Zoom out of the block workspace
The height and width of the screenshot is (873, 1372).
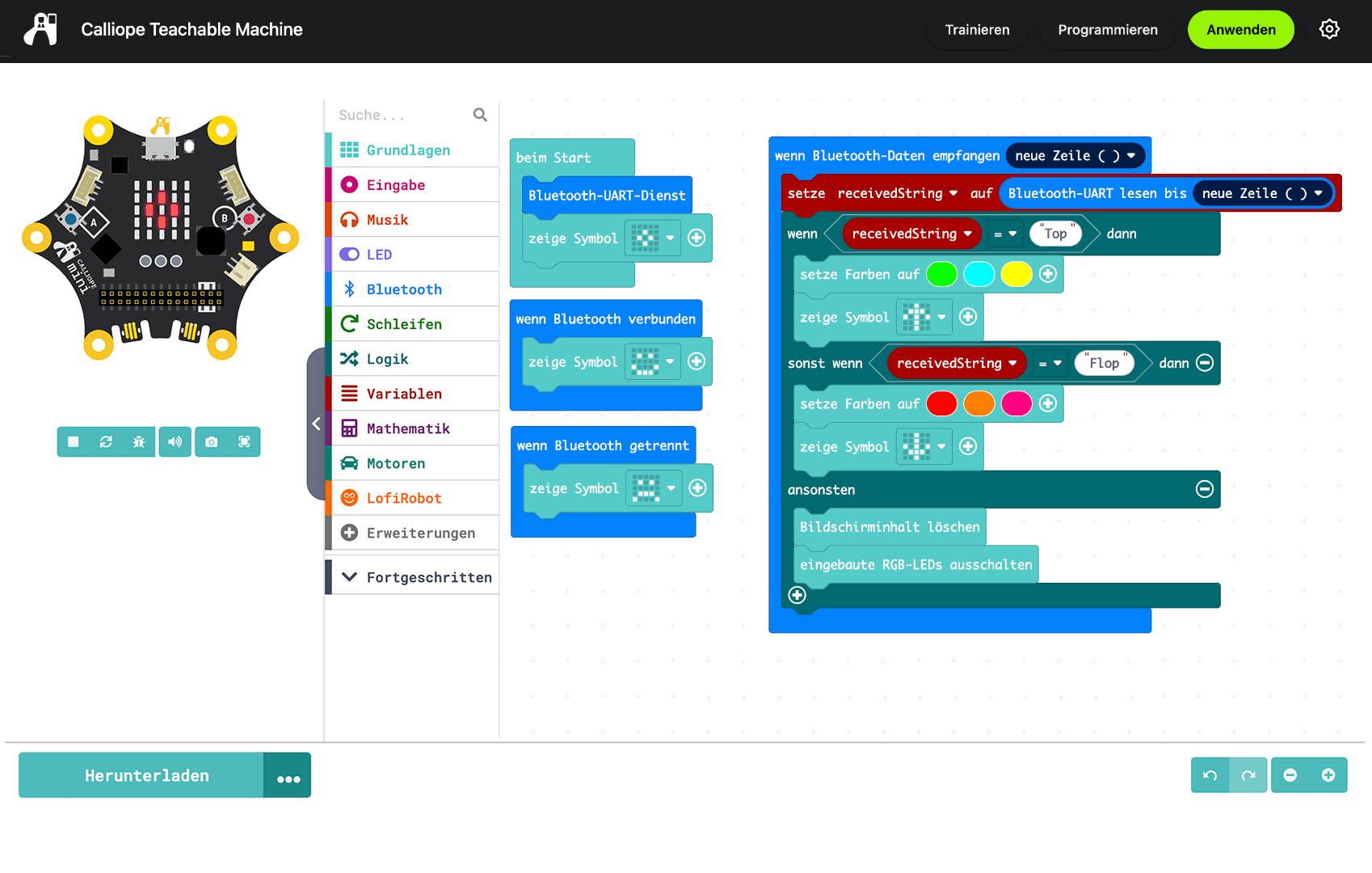[x=1290, y=775]
